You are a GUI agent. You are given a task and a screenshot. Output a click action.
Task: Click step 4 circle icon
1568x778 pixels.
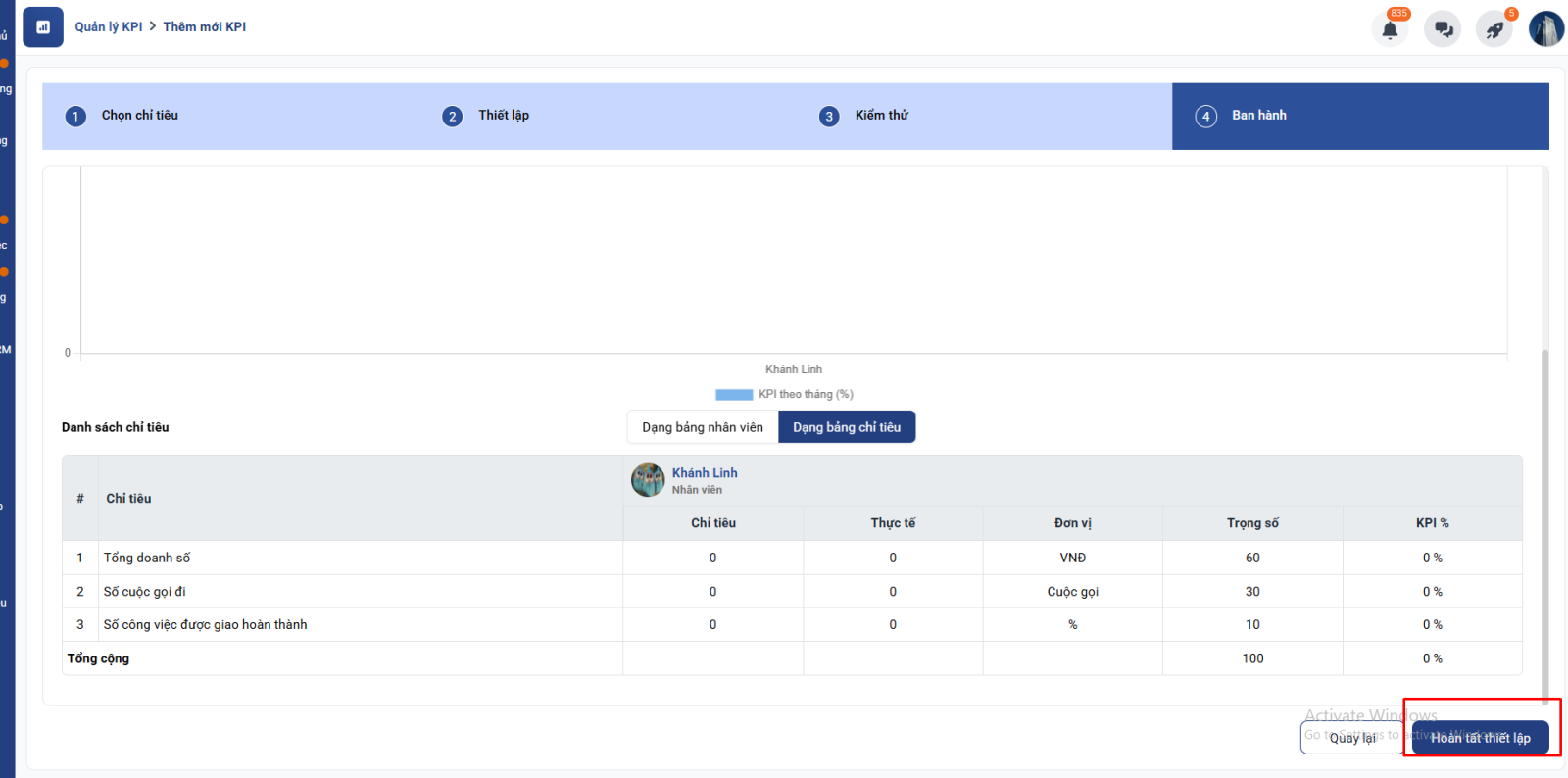click(x=1205, y=117)
